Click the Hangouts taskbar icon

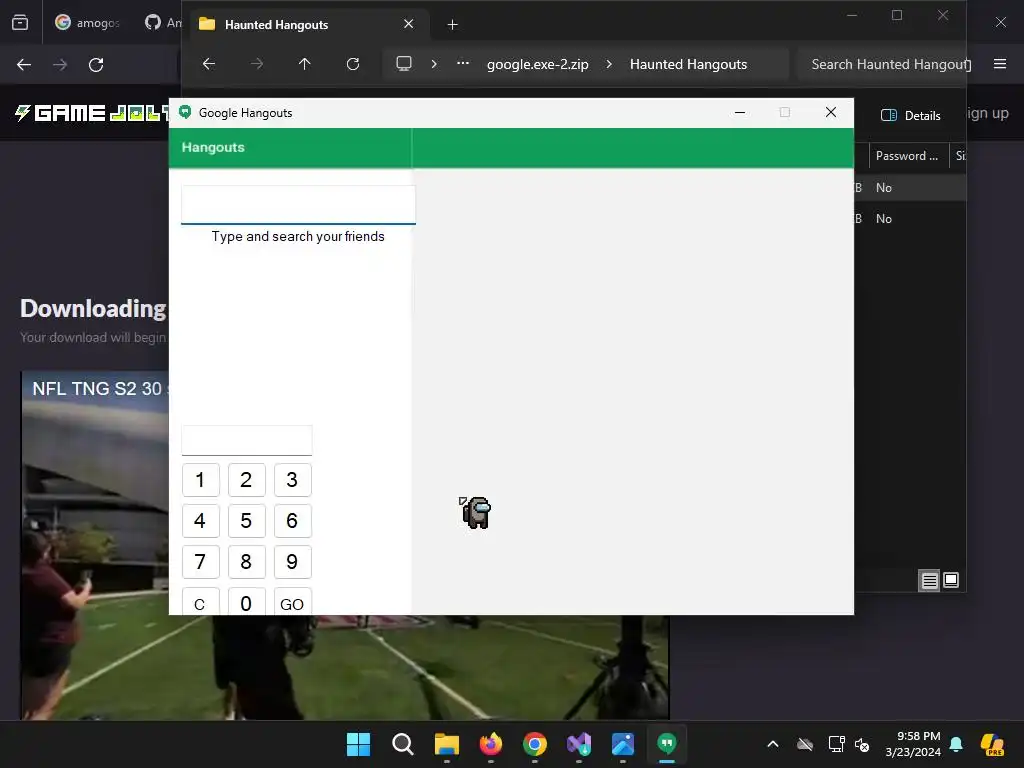[x=667, y=744]
